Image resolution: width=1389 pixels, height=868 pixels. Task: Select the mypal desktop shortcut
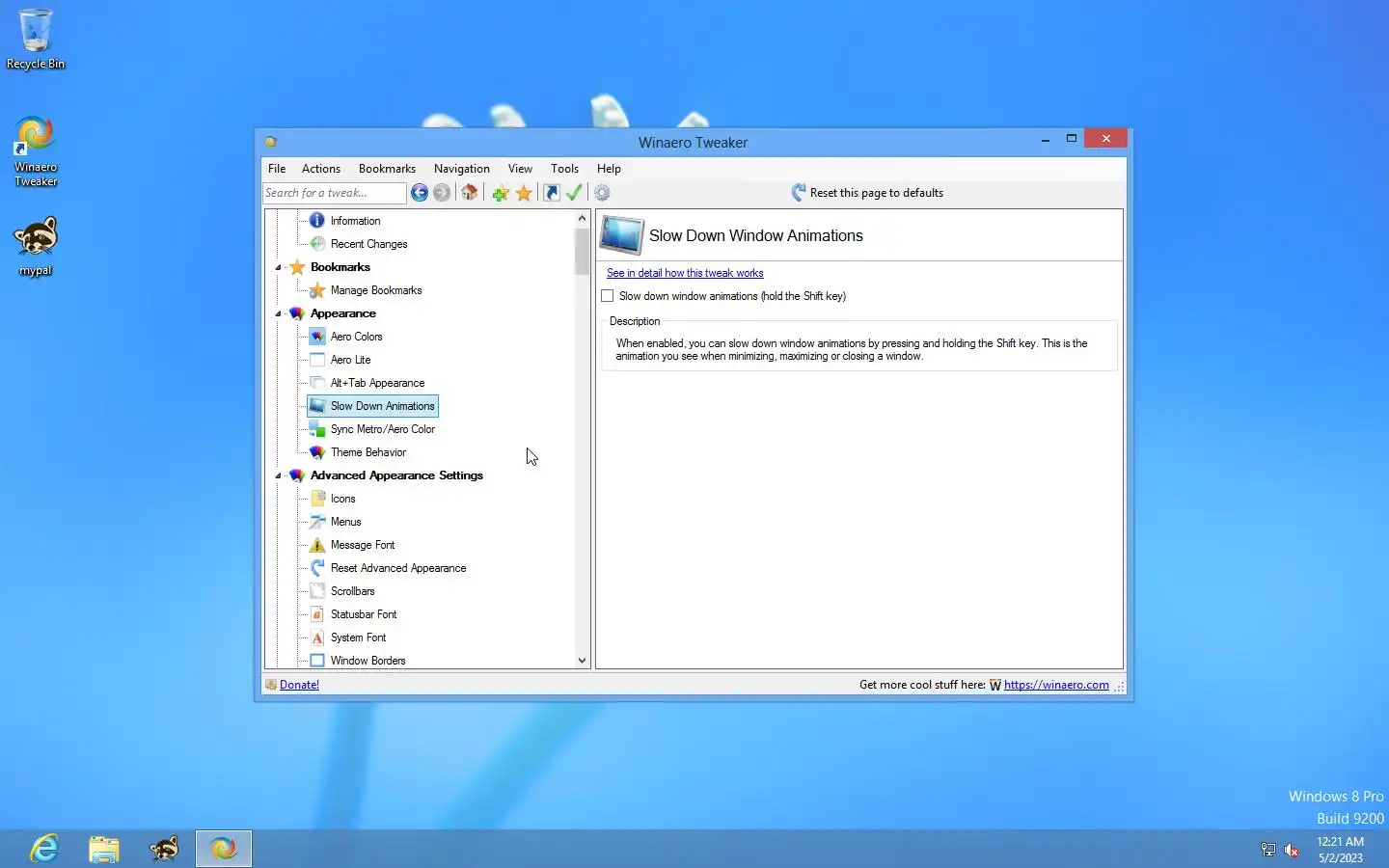click(36, 247)
